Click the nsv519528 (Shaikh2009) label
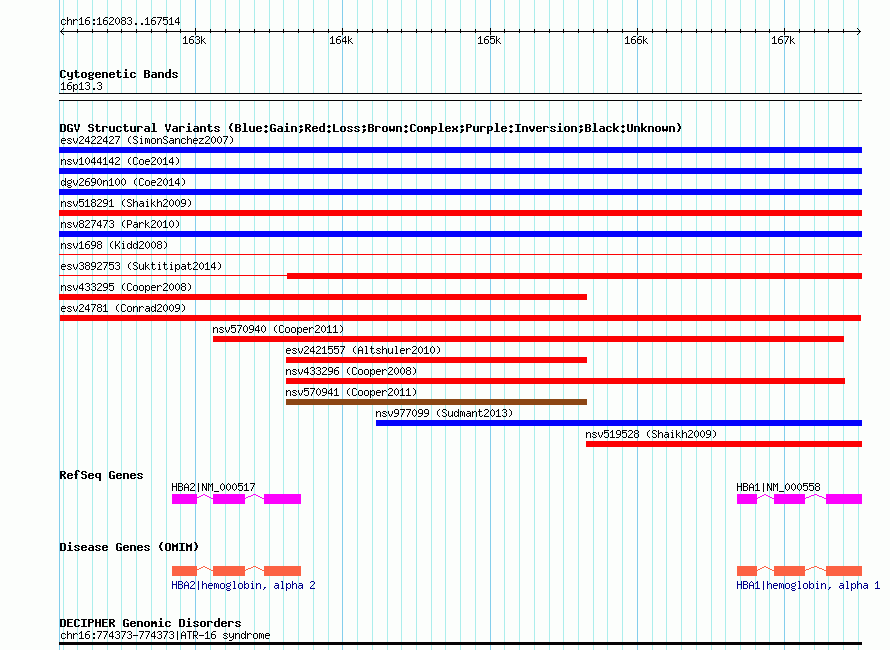The height and width of the screenshot is (650, 890). click(651, 434)
